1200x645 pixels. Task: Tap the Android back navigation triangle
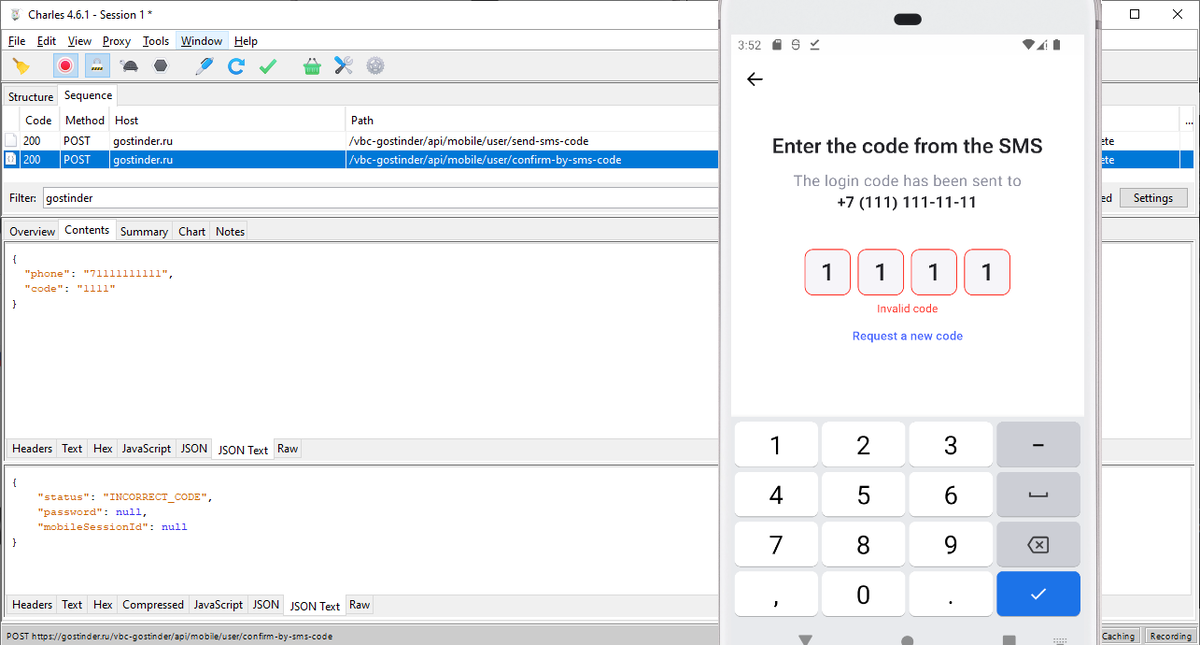point(805,639)
